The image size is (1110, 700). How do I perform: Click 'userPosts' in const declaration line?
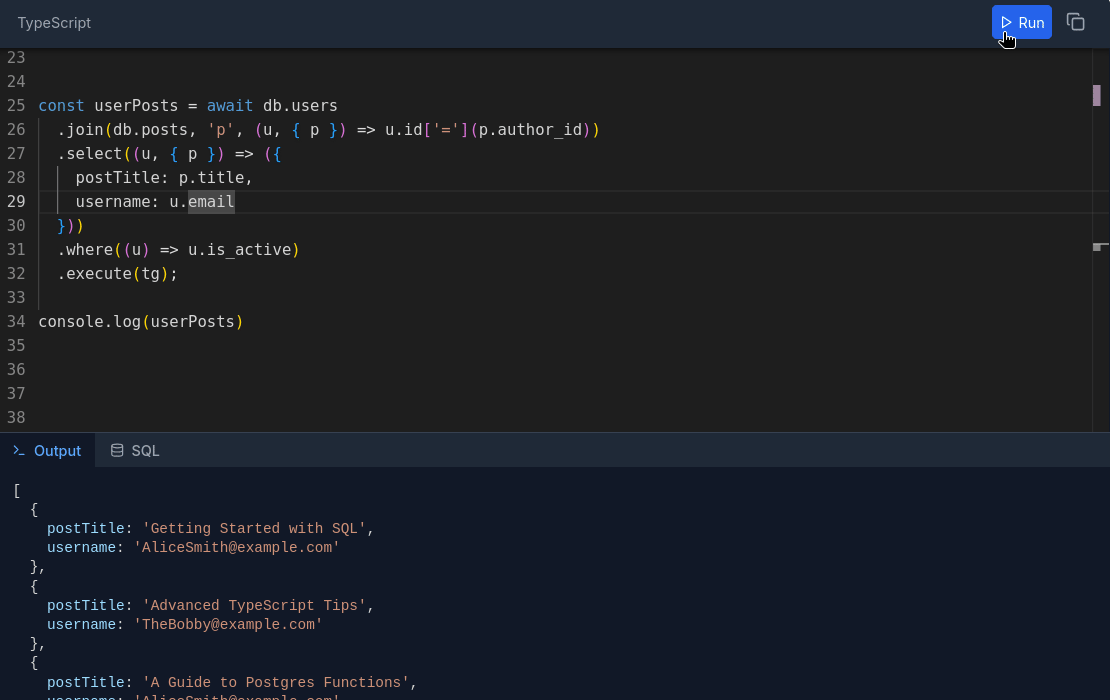[136, 105]
